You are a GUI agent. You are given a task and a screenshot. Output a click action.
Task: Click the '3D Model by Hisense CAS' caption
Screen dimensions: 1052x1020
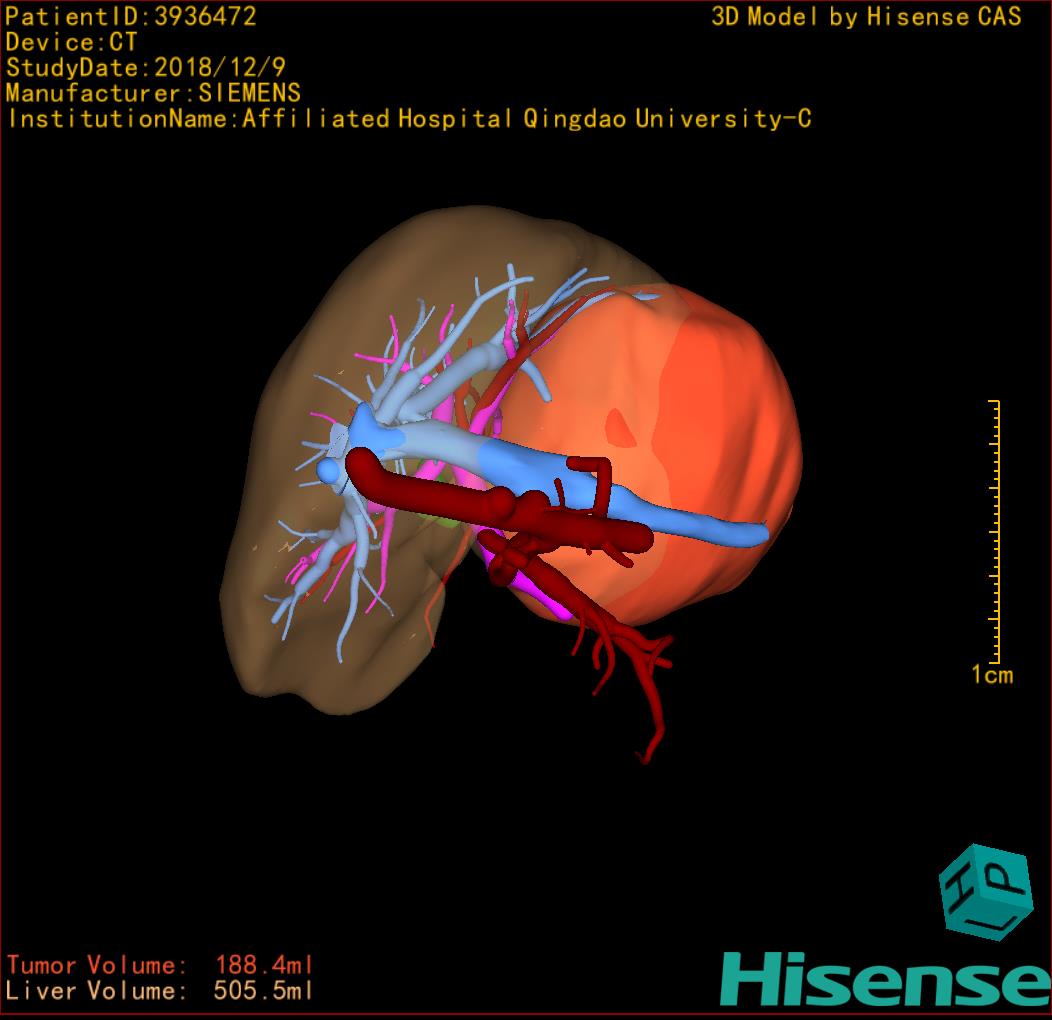click(x=866, y=16)
